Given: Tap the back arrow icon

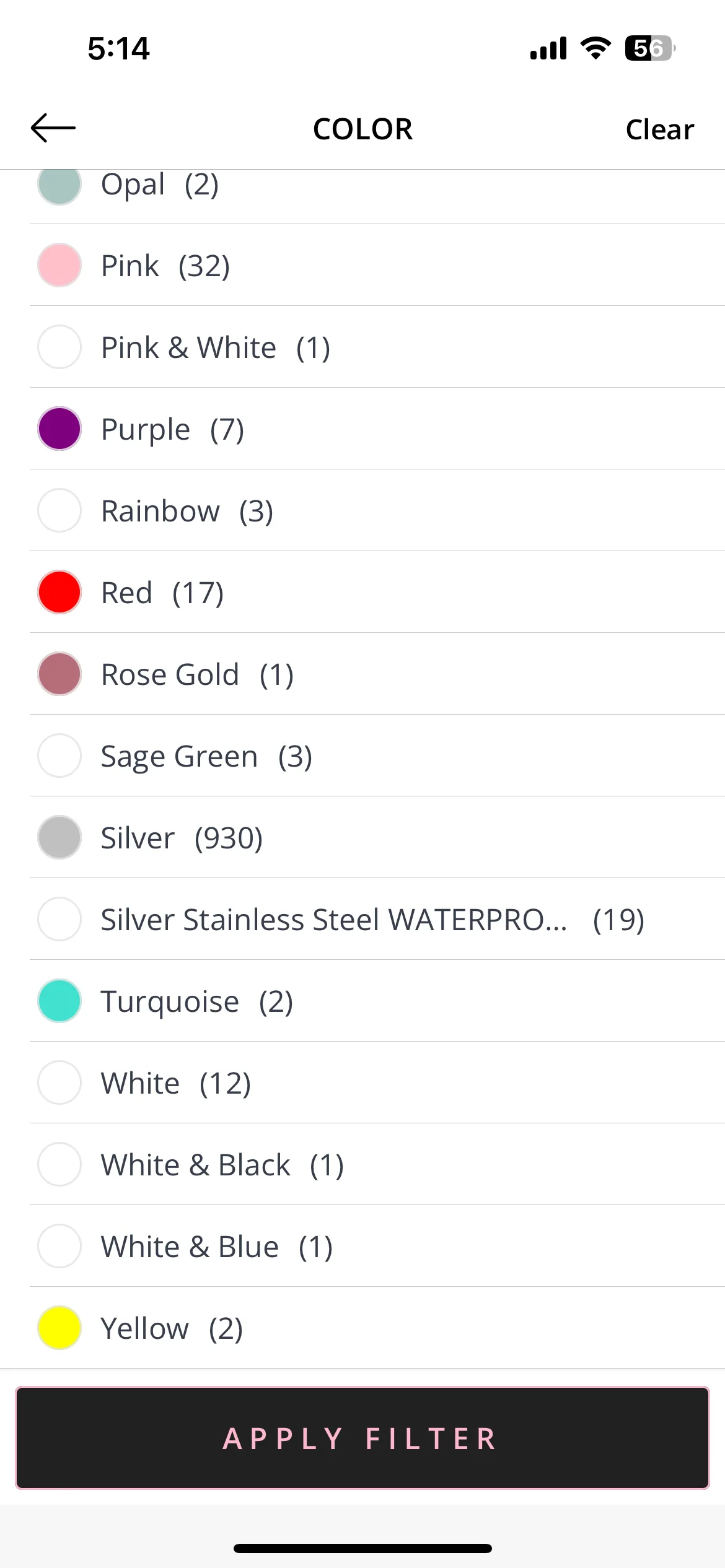Looking at the screenshot, I should [53, 128].
